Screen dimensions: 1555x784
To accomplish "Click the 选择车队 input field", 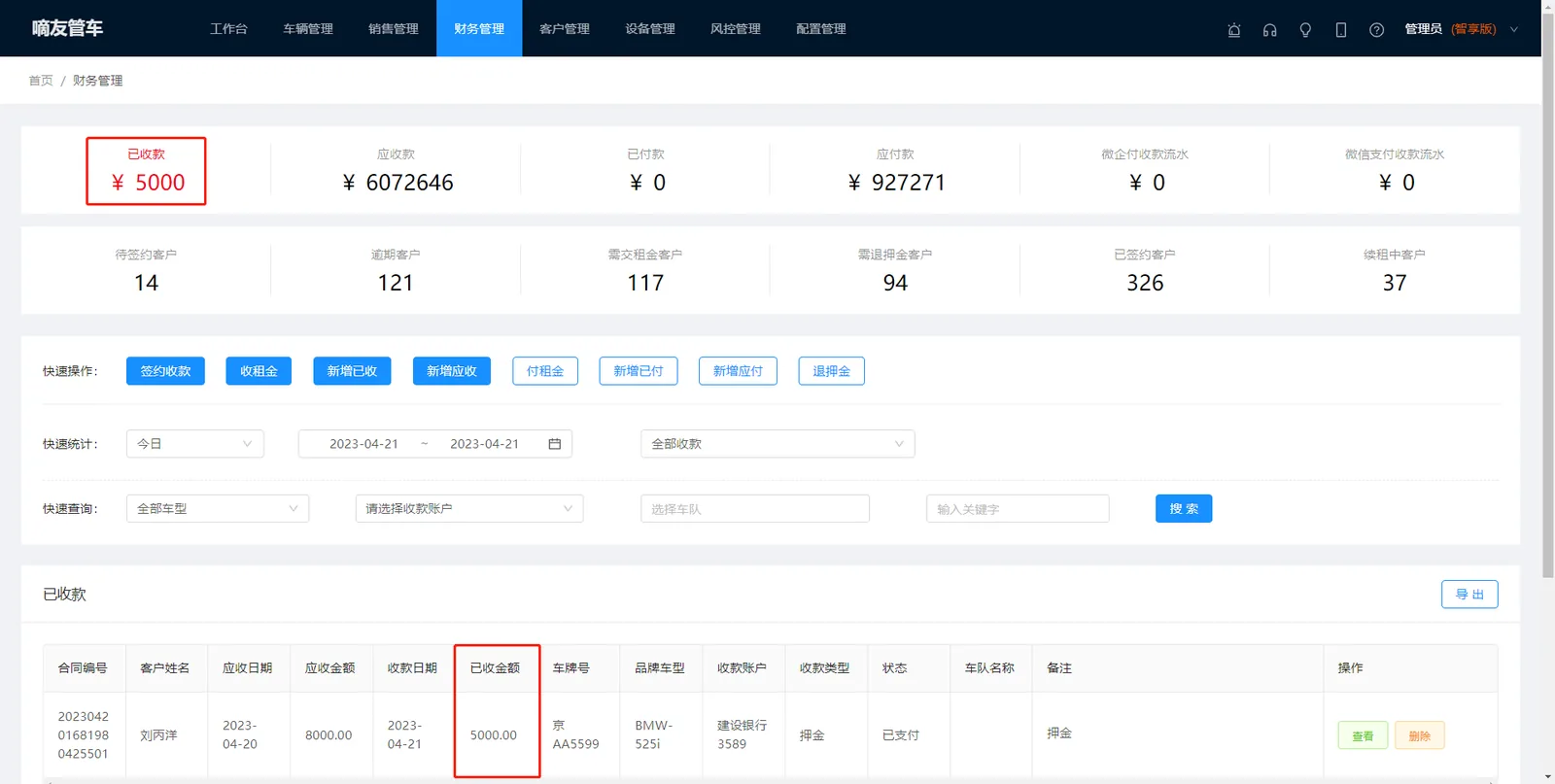I will [755, 509].
